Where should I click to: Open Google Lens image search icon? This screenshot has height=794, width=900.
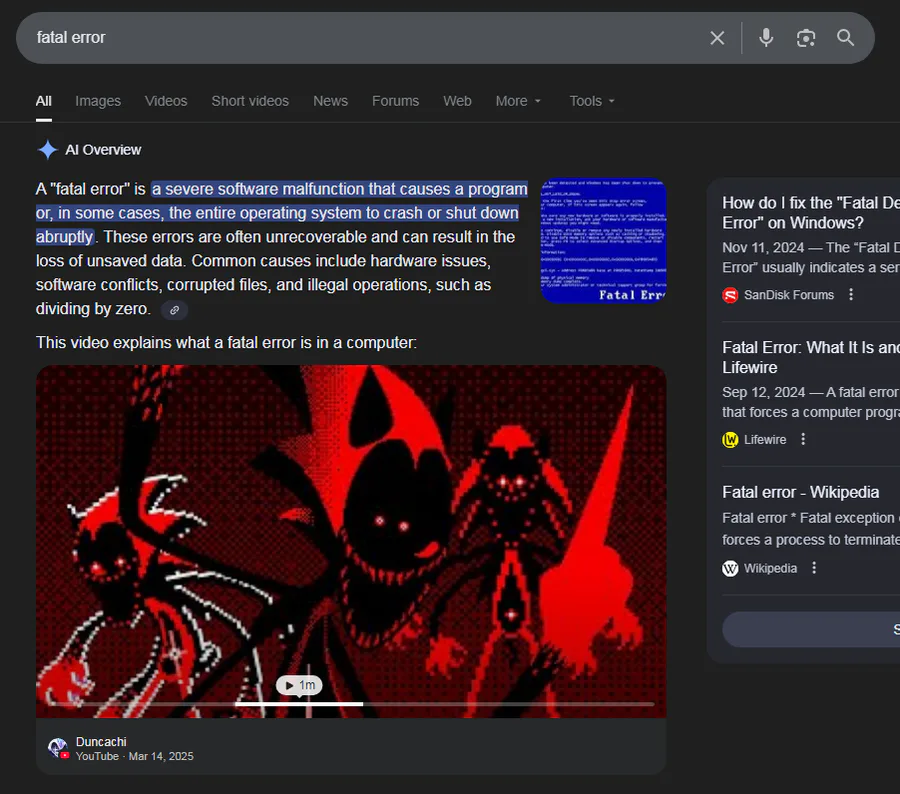click(x=806, y=38)
